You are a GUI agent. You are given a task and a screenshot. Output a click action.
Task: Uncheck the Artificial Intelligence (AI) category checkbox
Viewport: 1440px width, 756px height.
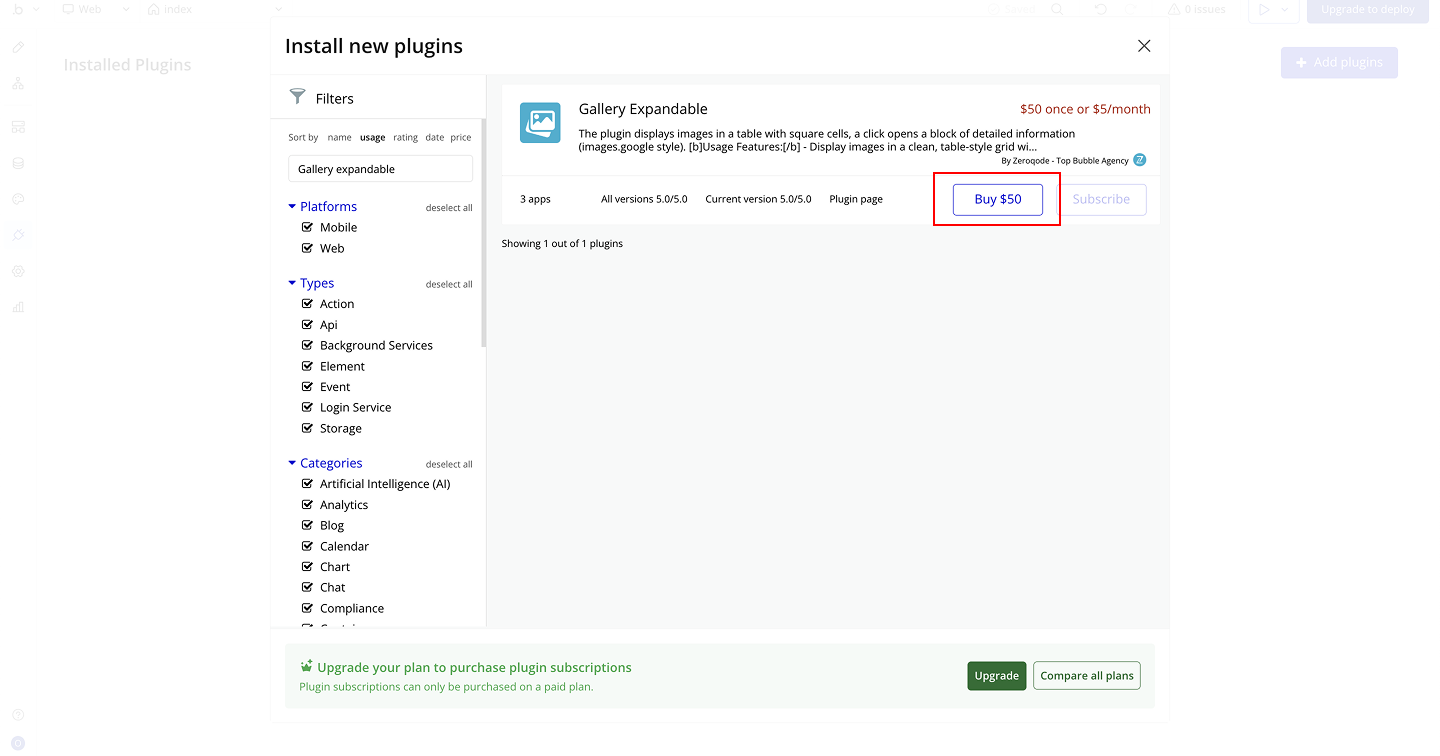pos(308,484)
